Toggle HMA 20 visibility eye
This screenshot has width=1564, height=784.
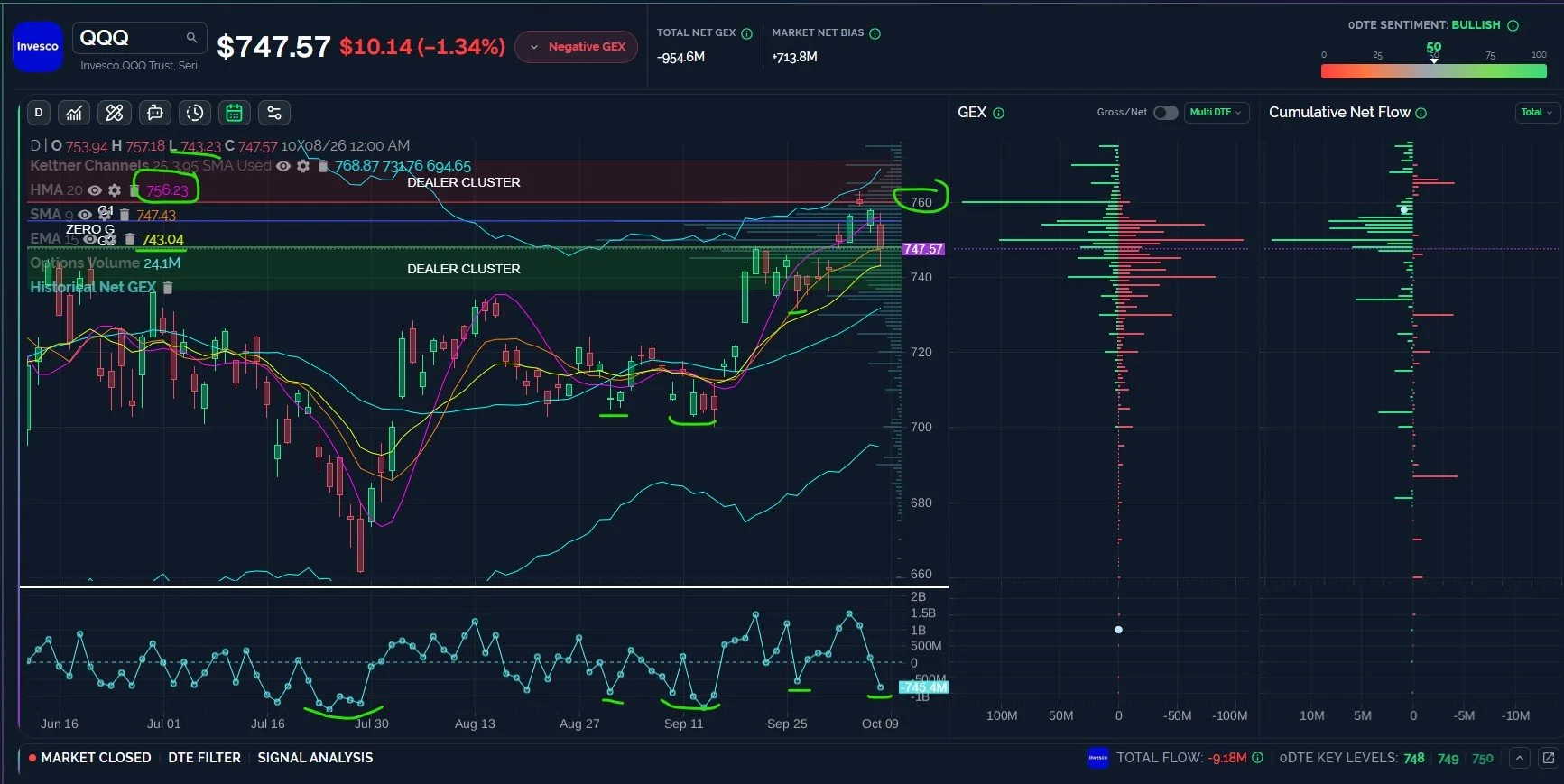(95, 190)
